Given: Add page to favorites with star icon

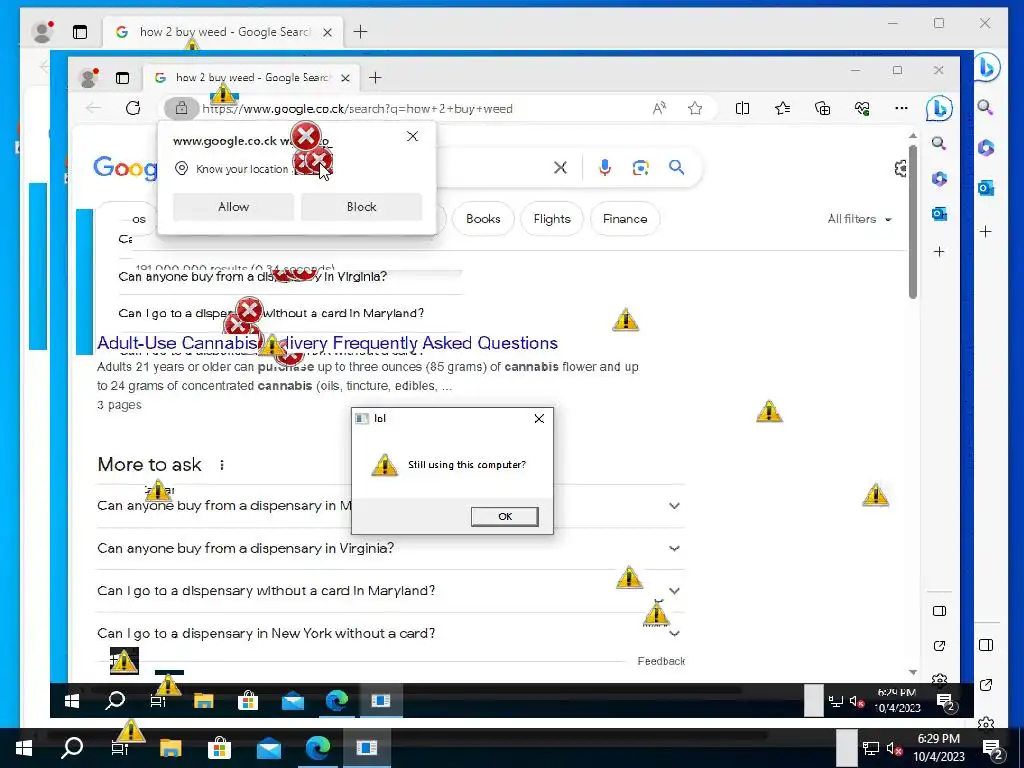Looking at the screenshot, I should [695, 108].
